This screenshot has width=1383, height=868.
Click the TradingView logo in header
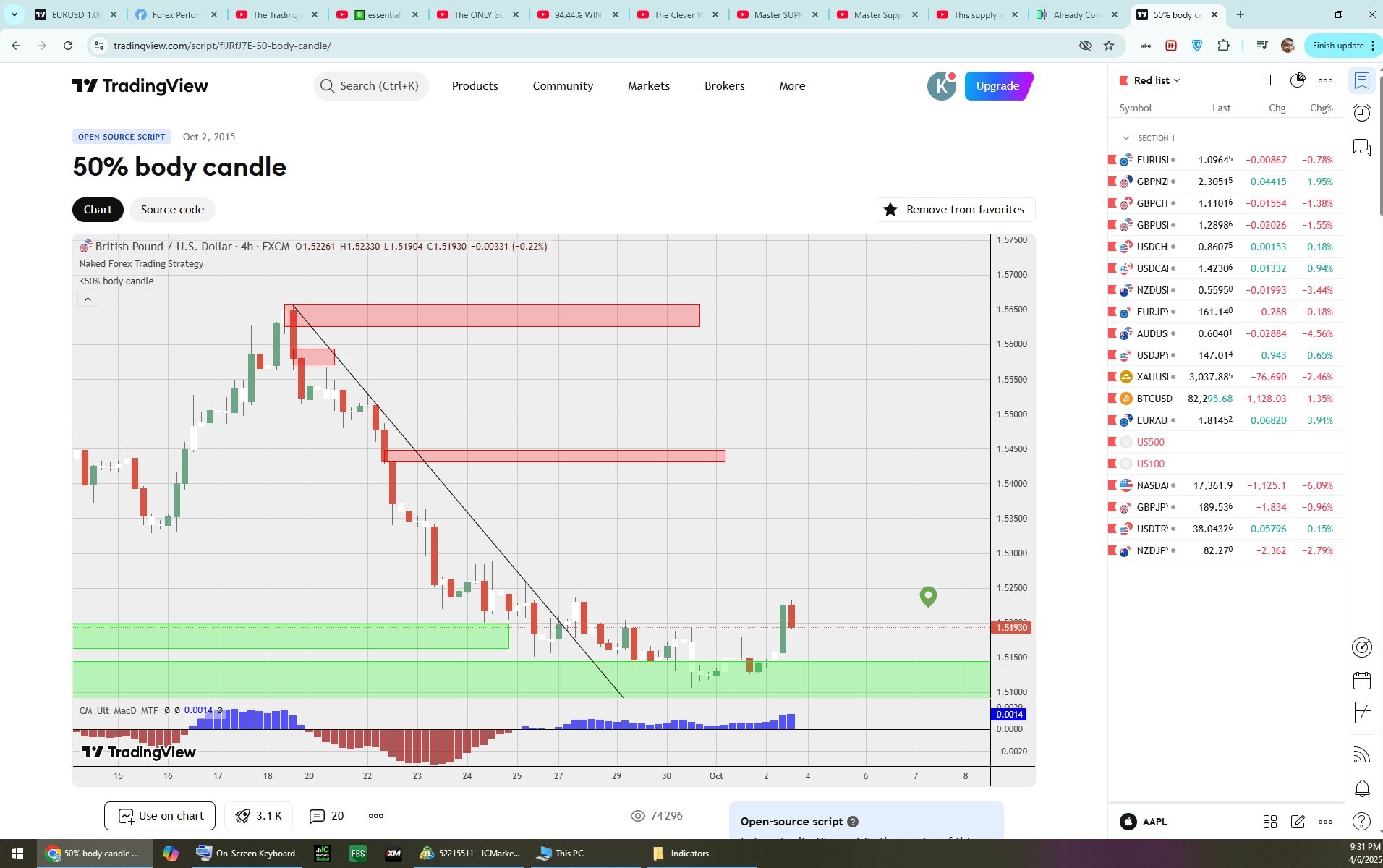coord(140,86)
